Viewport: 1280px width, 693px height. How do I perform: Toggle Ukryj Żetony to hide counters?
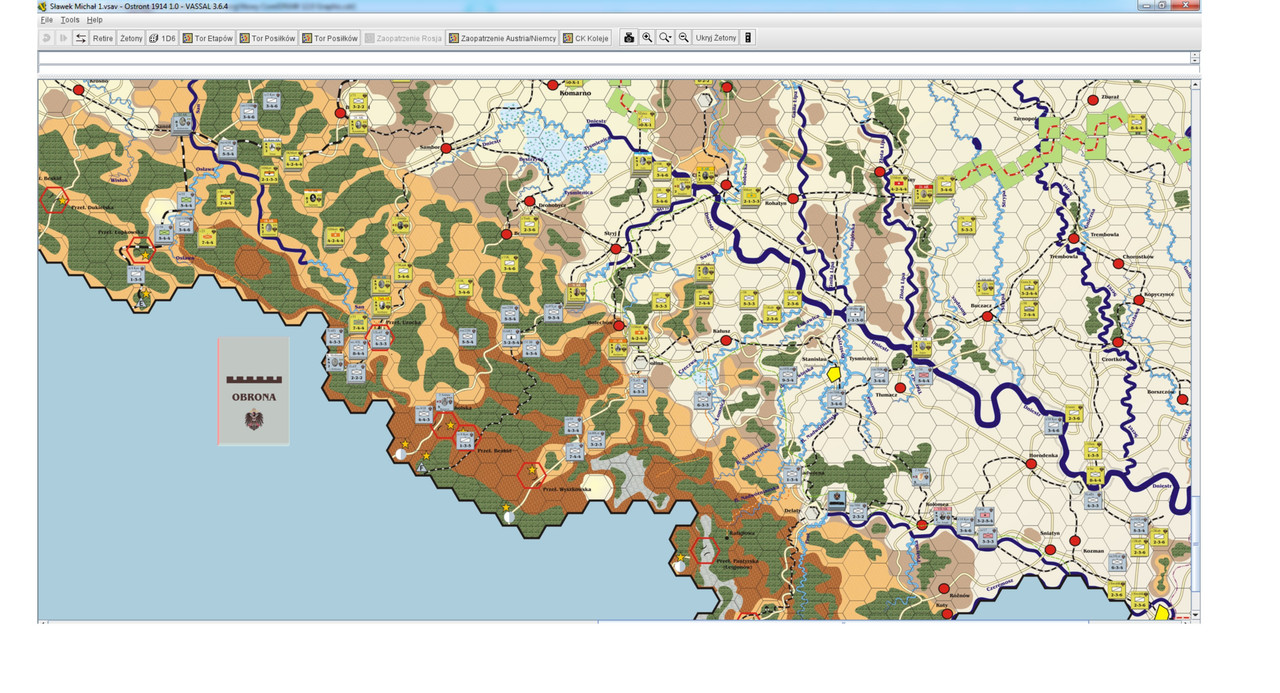point(716,38)
